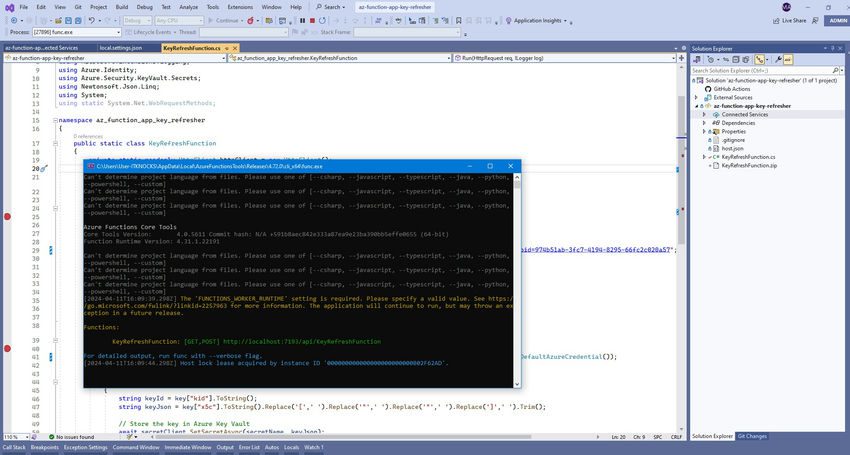This screenshot has height=455, width=850.
Task: Click the Continue debug button
Action: point(223,21)
